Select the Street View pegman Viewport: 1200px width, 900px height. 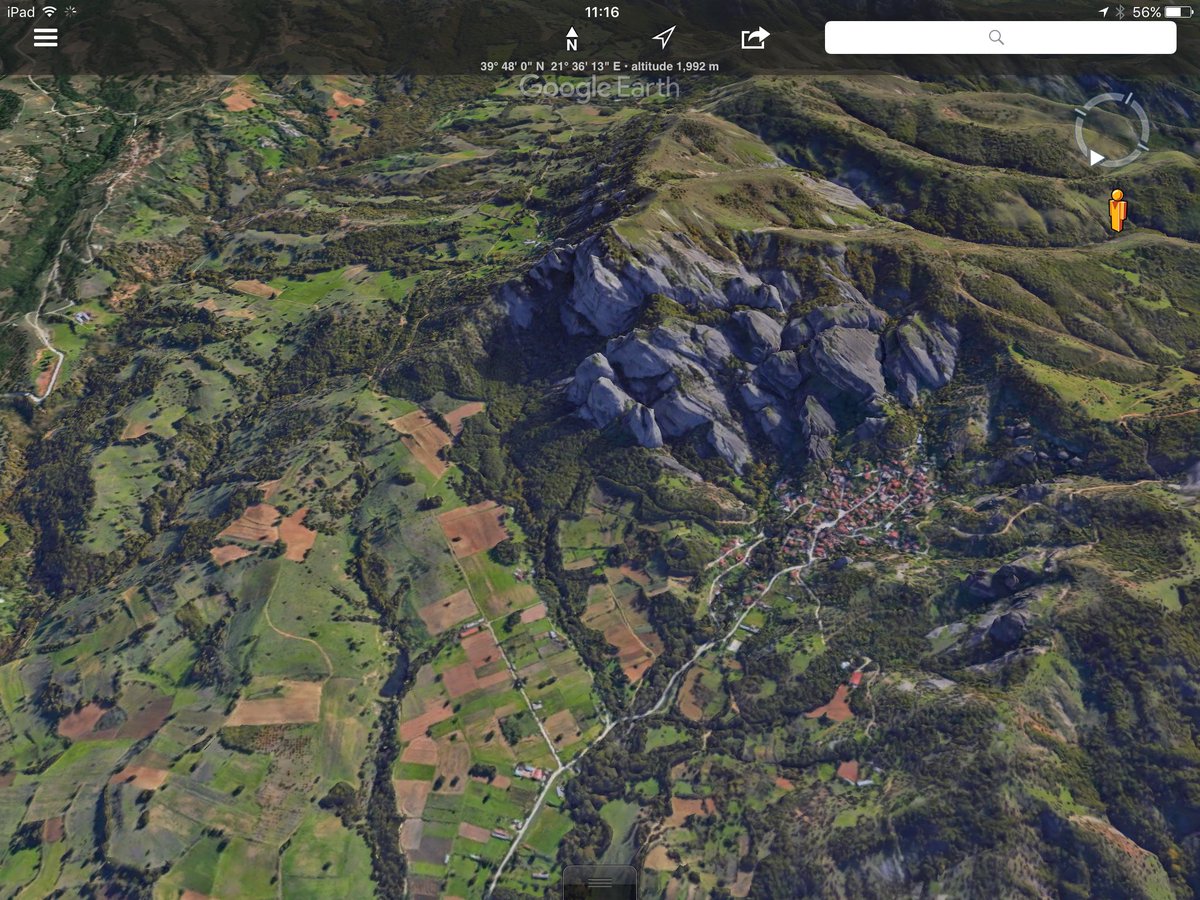pos(1117,210)
